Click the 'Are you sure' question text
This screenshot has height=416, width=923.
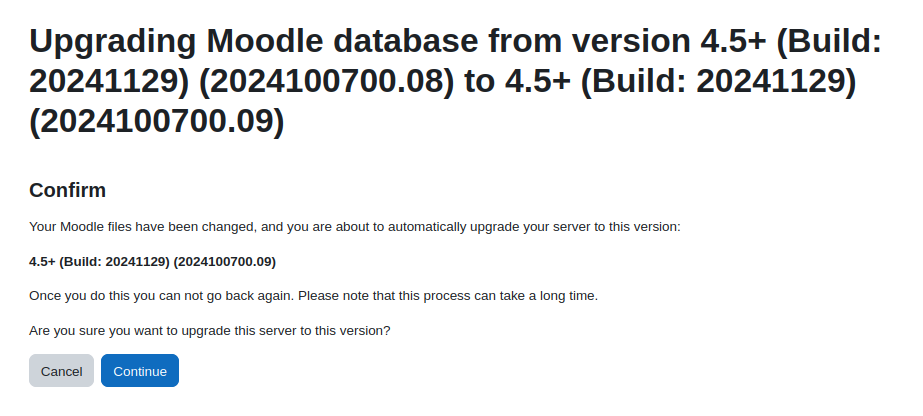[210, 331]
